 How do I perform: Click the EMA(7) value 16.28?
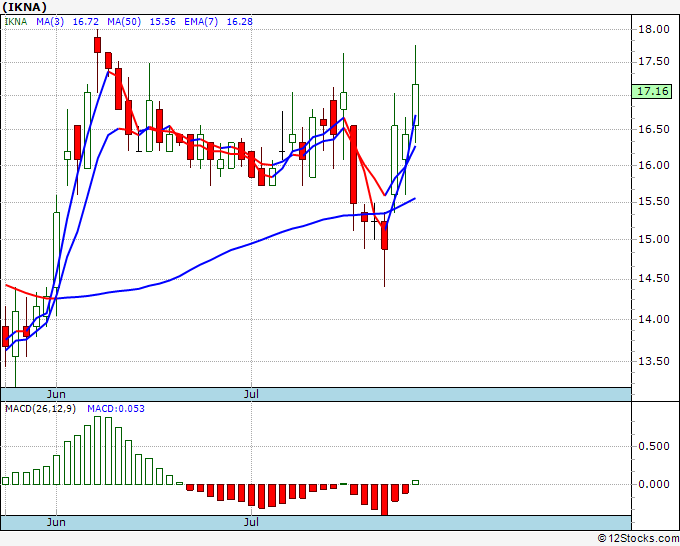[x=239, y=21]
